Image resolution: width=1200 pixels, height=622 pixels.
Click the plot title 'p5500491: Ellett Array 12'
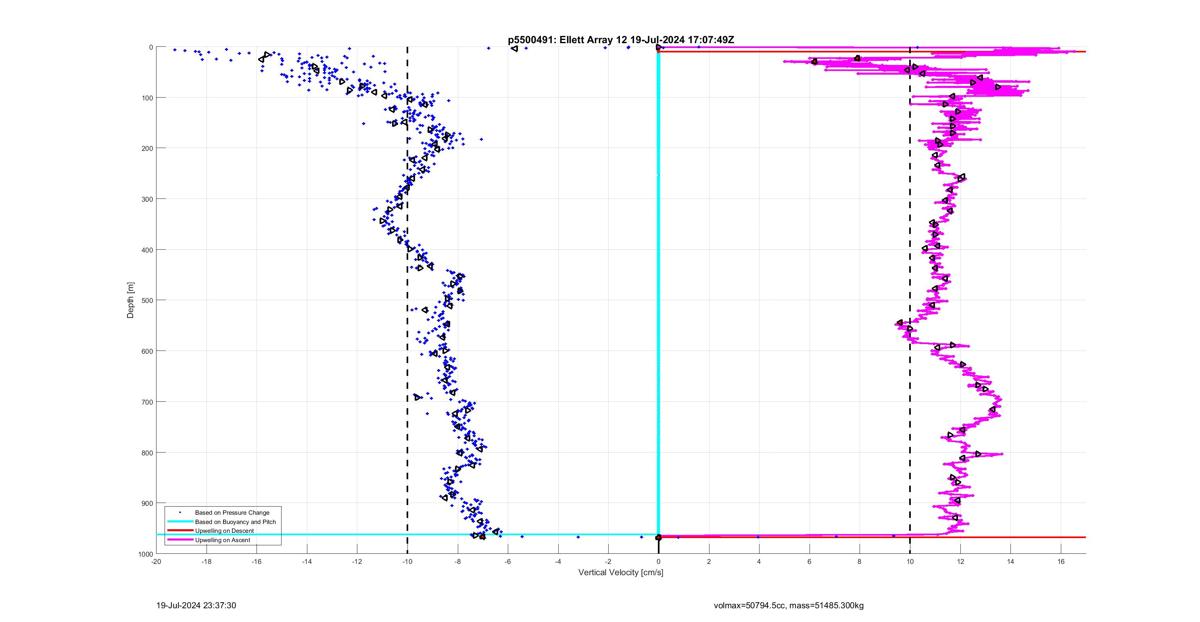pyautogui.click(x=567, y=40)
